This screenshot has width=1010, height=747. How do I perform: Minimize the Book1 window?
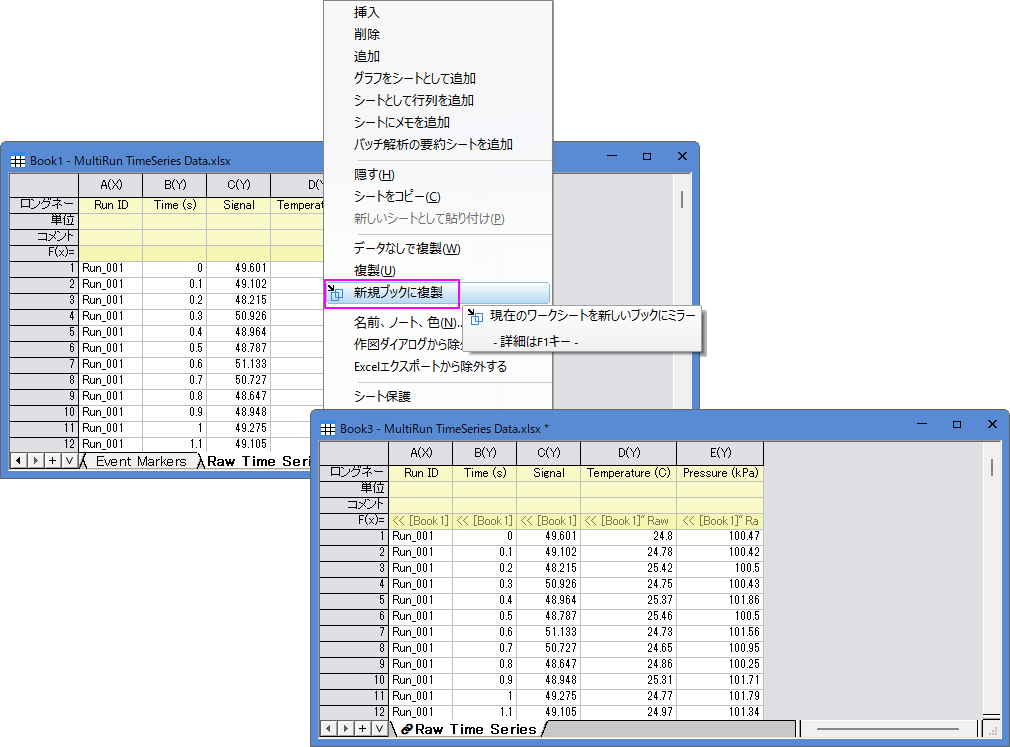[612, 156]
